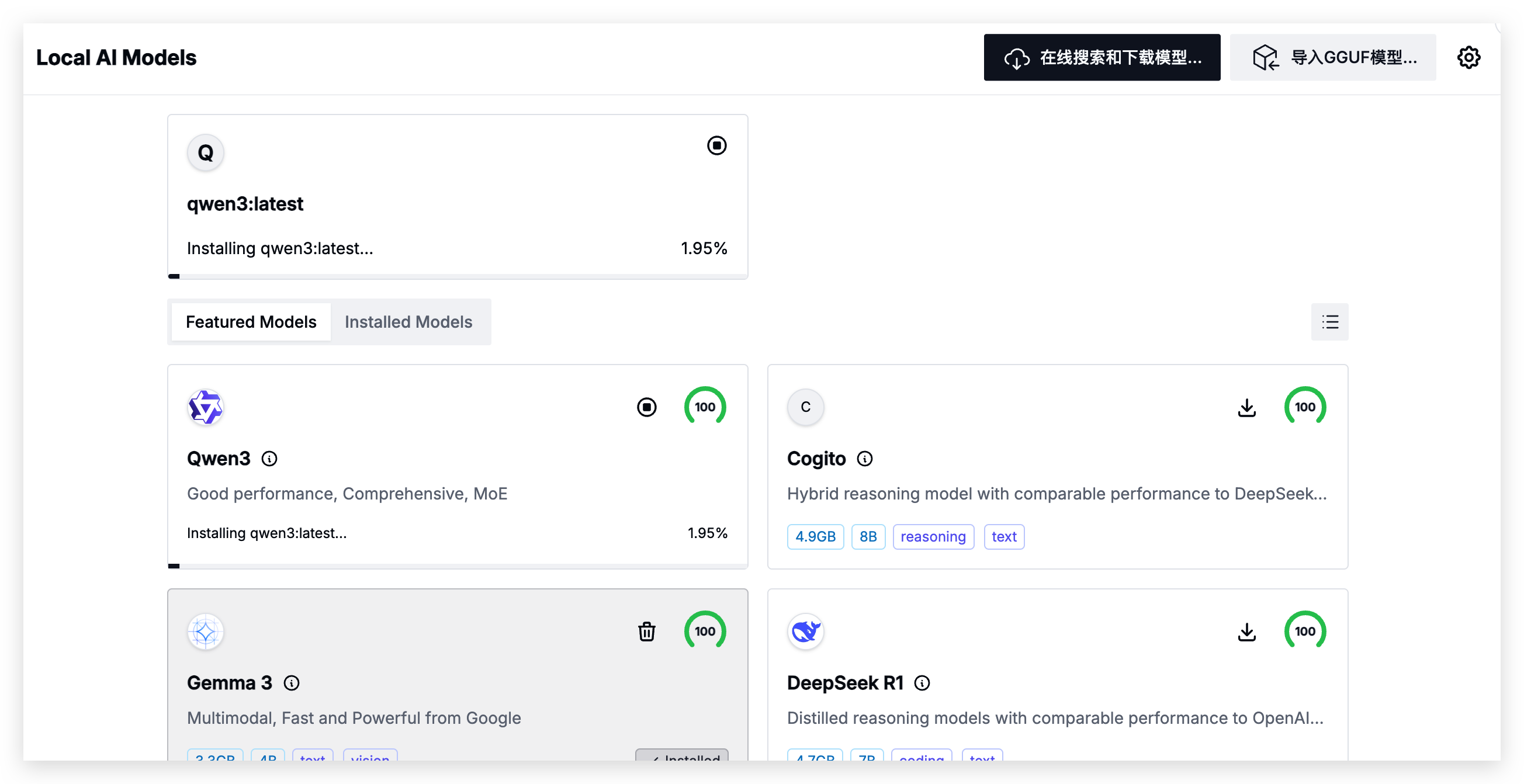Download the Cogito model
The width and height of the screenshot is (1524, 784).
point(1246,407)
